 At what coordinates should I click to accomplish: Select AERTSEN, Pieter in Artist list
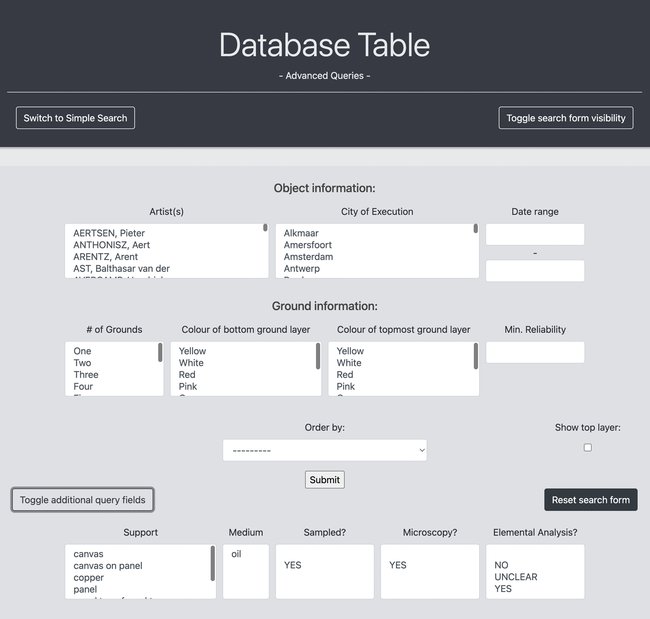pyautogui.click(x=109, y=233)
